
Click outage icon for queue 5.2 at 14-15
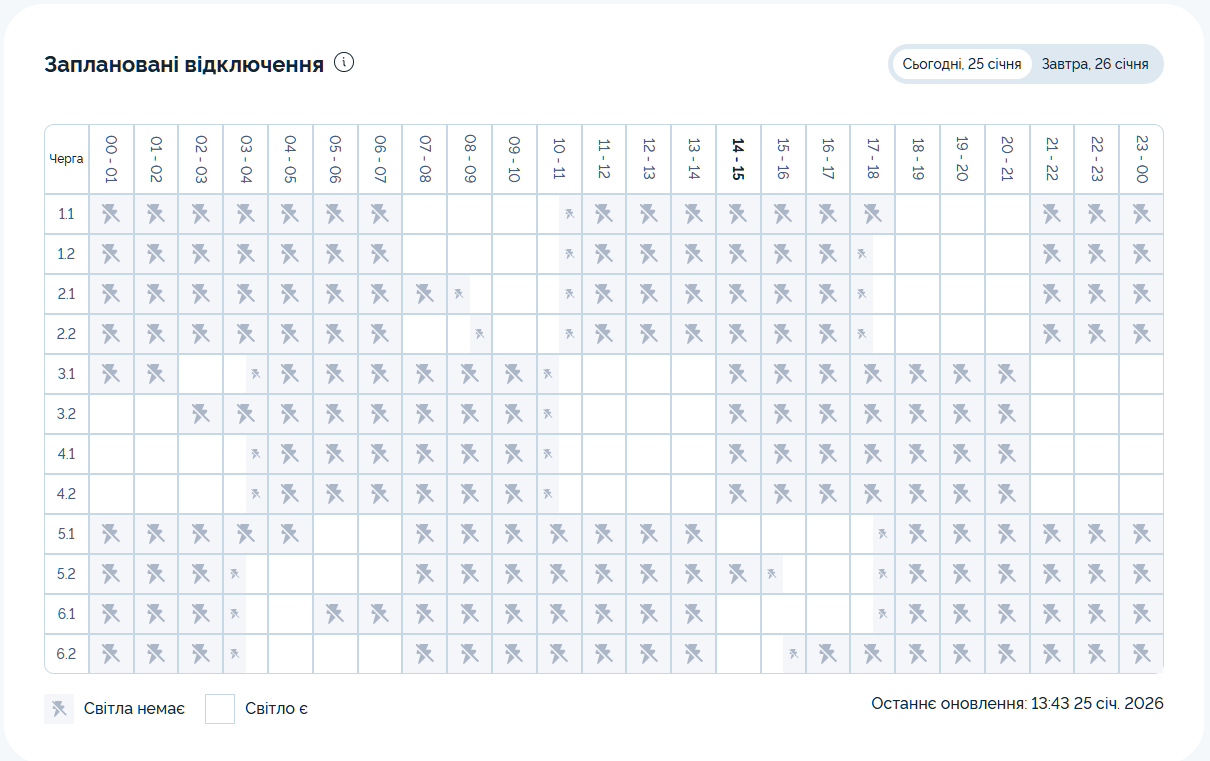pos(738,574)
